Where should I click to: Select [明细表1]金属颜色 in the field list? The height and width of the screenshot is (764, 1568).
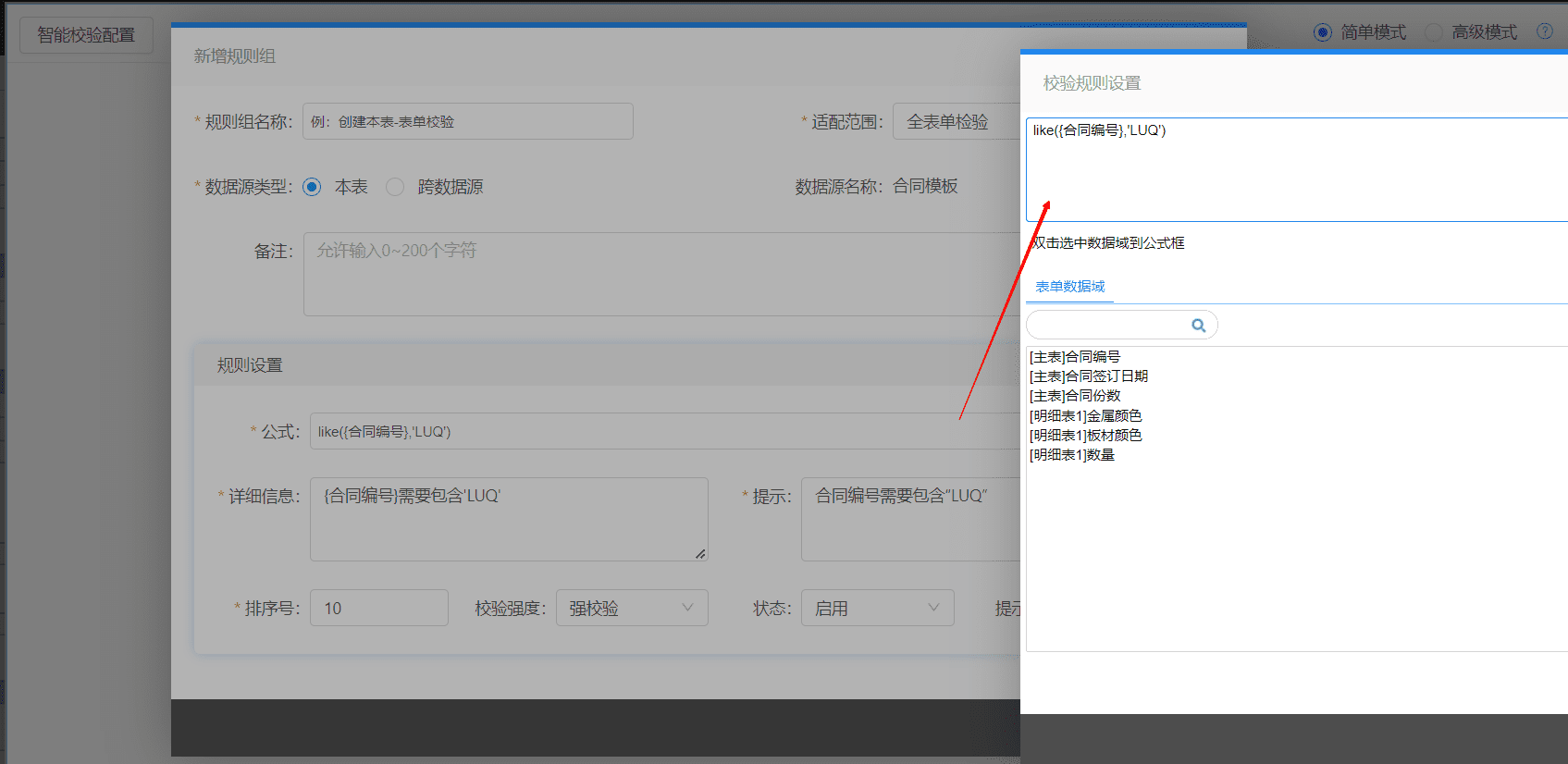pos(1086,416)
